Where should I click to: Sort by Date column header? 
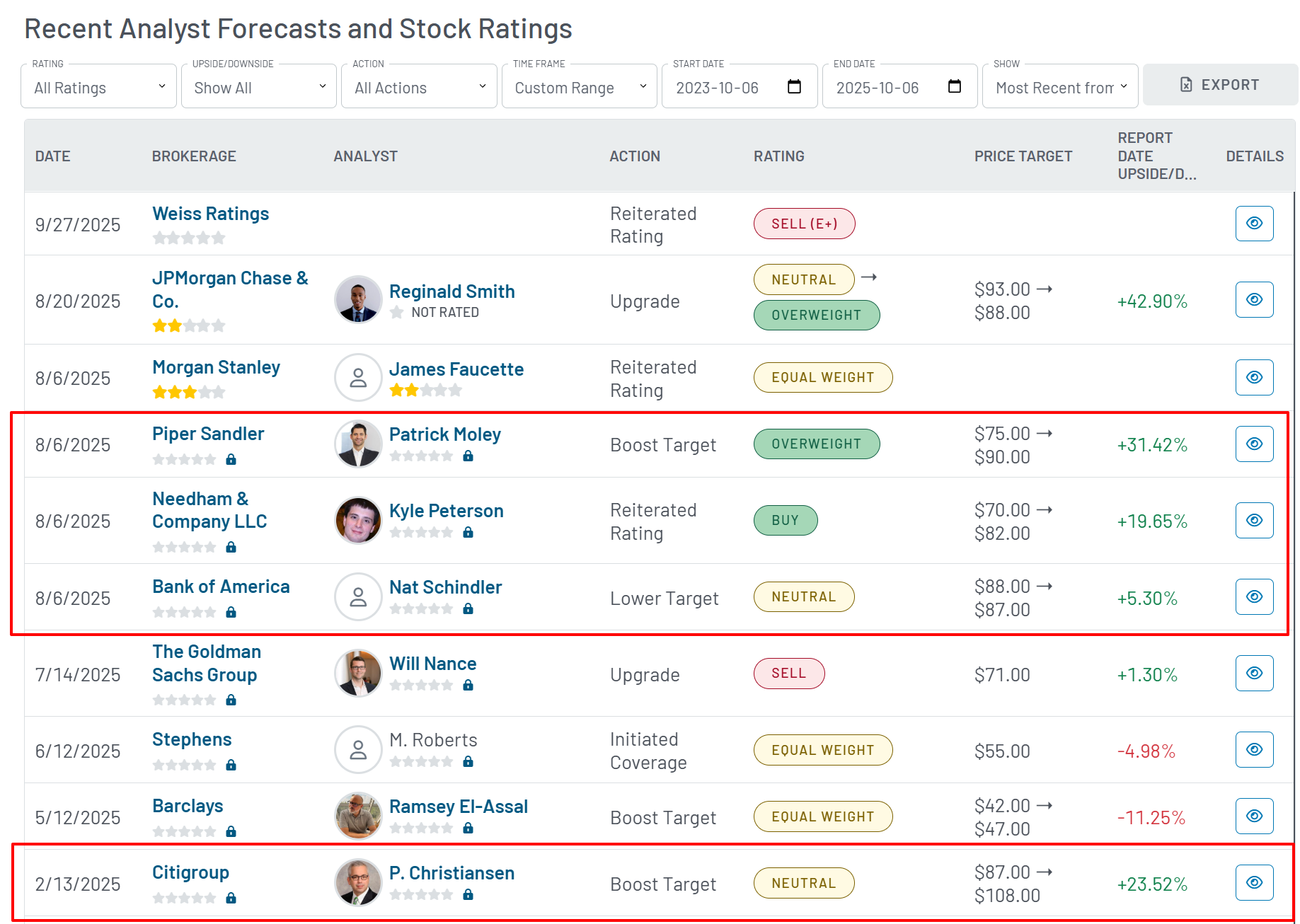[53, 156]
